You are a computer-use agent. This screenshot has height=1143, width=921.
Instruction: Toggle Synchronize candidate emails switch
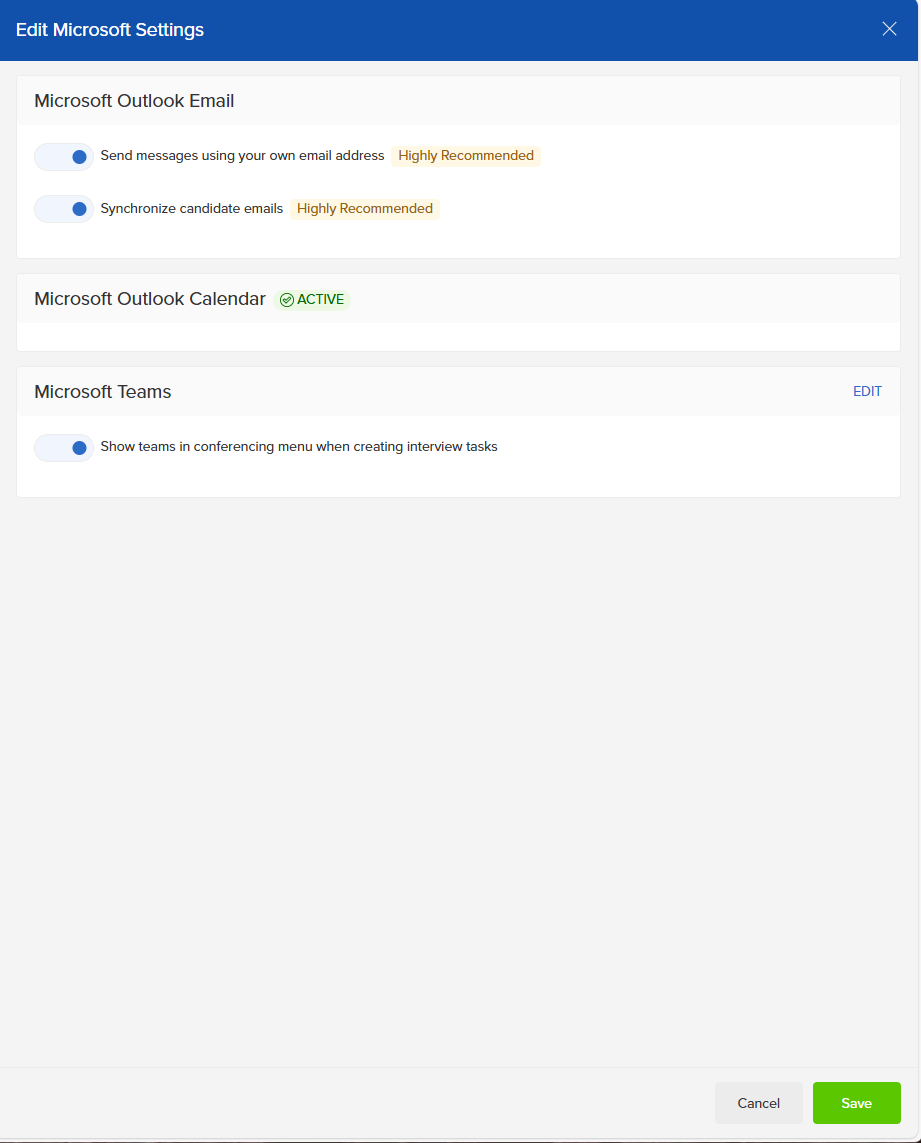coord(64,209)
